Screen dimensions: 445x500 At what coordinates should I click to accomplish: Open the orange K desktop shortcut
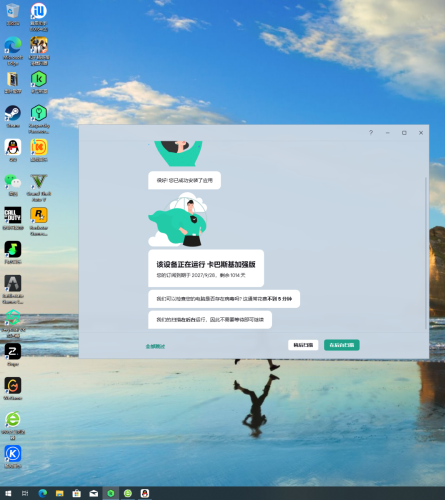click(x=39, y=151)
